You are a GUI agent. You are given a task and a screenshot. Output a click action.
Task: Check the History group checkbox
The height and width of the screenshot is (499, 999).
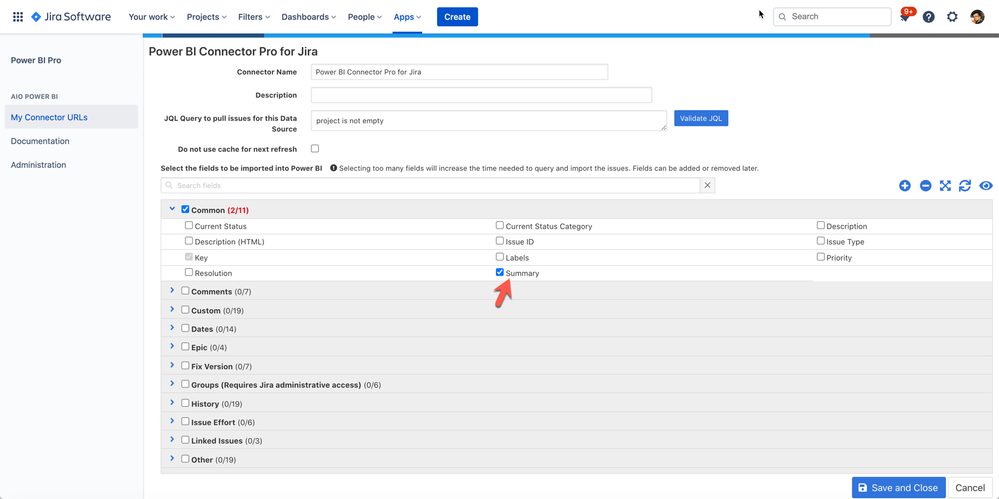pyautogui.click(x=185, y=403)
